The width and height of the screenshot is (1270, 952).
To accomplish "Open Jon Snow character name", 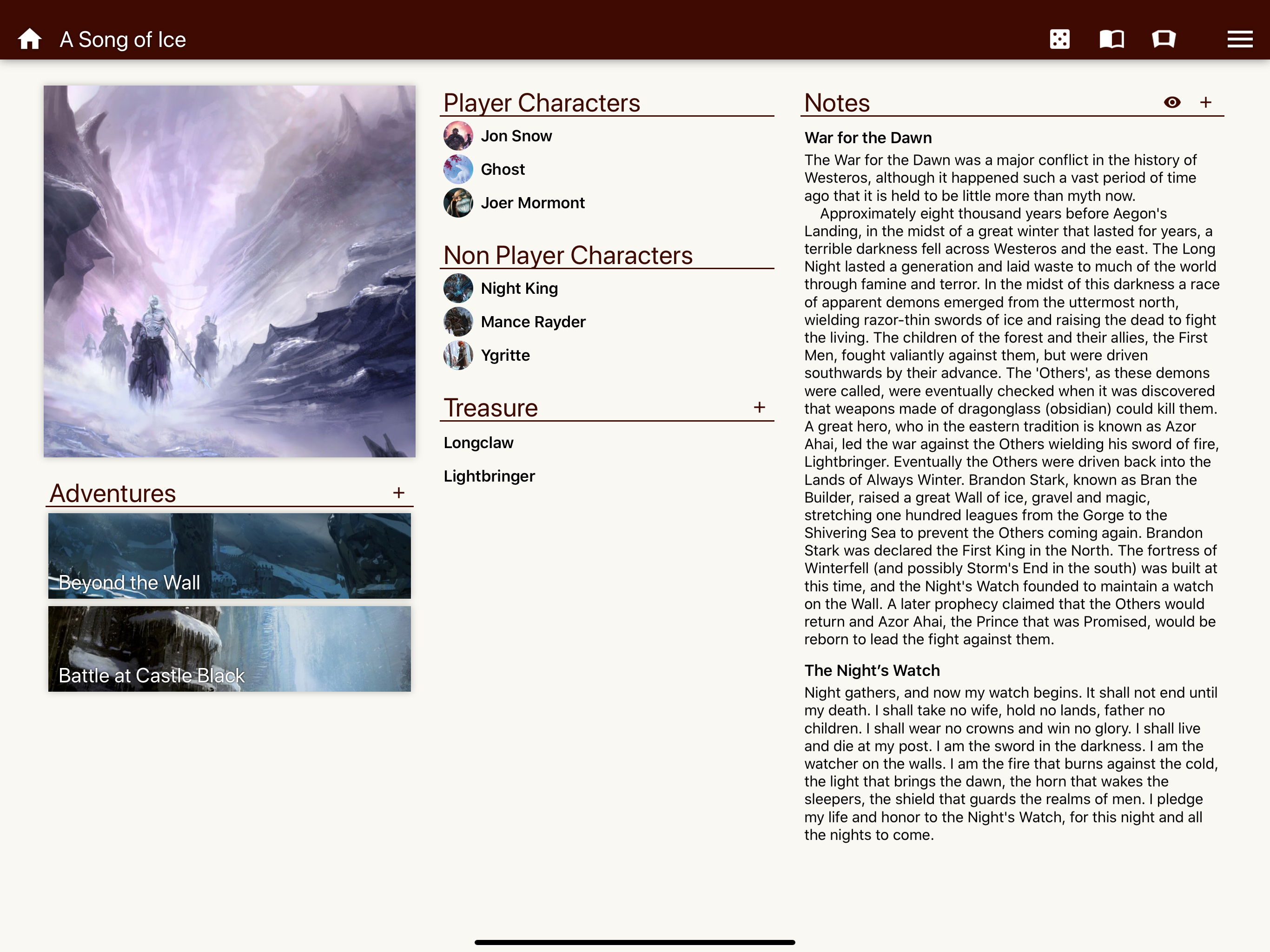I will pyautogui.click(x=516, y=136).
